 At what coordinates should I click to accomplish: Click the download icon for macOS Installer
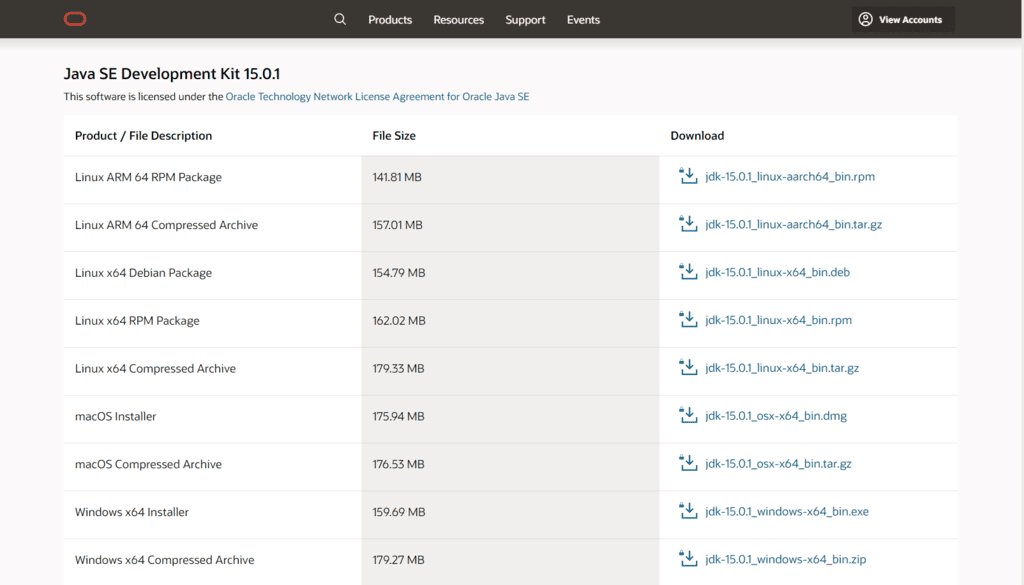(x=687, y=415)
